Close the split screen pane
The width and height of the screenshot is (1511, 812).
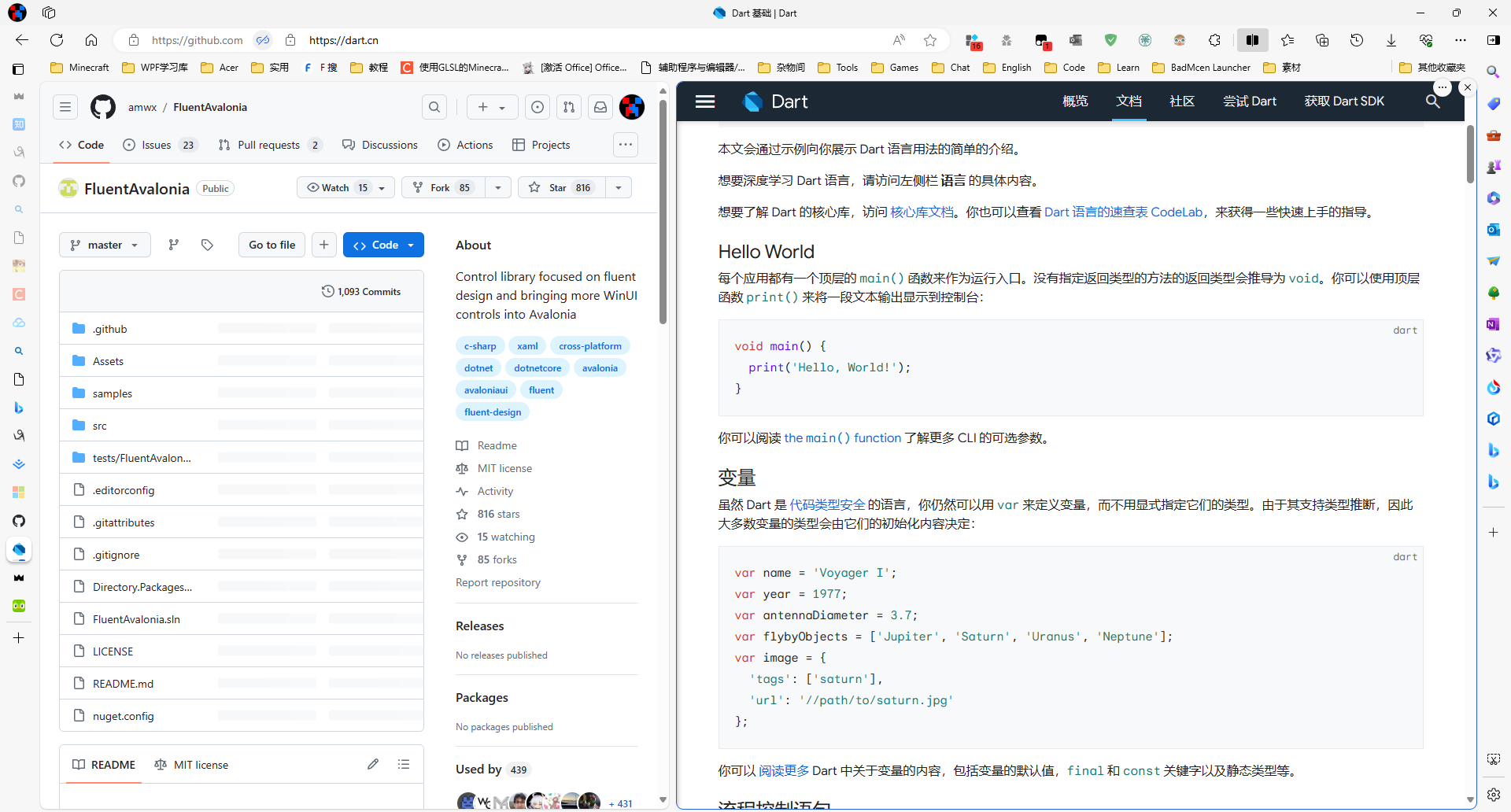click(1468, 87)
